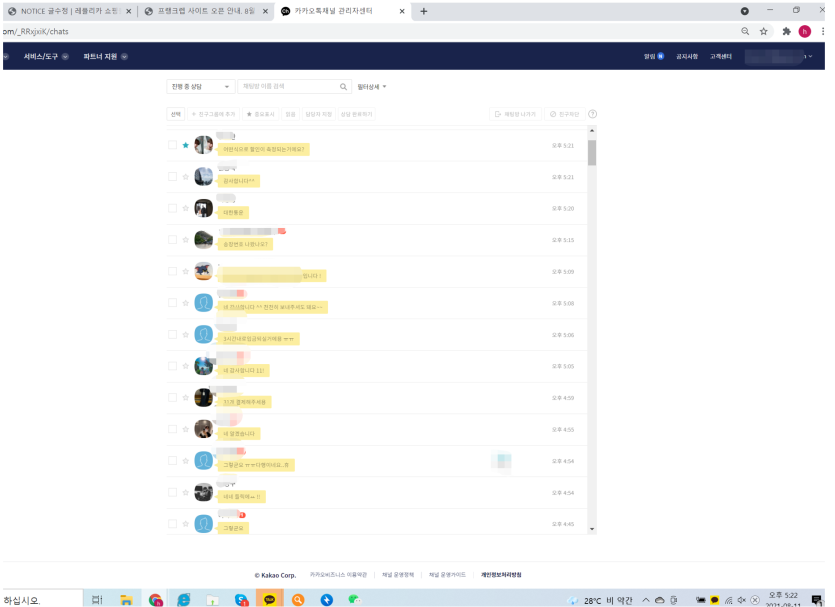Click the 담당자 지정 button
Image resolution: width=835 pixels, height=607 pixels.
(x=318, y=114)
